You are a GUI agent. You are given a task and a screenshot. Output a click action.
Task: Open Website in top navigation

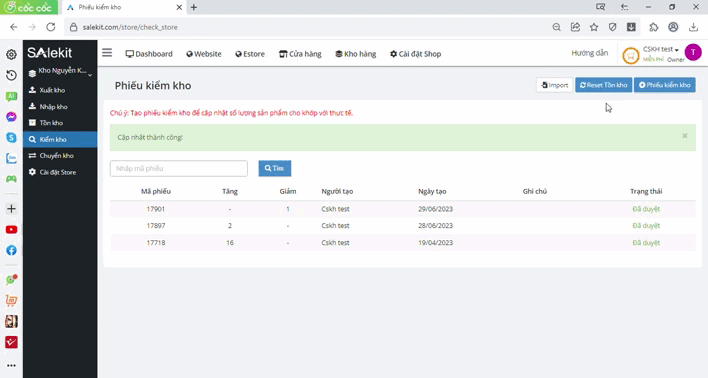[x=204, y=54]
